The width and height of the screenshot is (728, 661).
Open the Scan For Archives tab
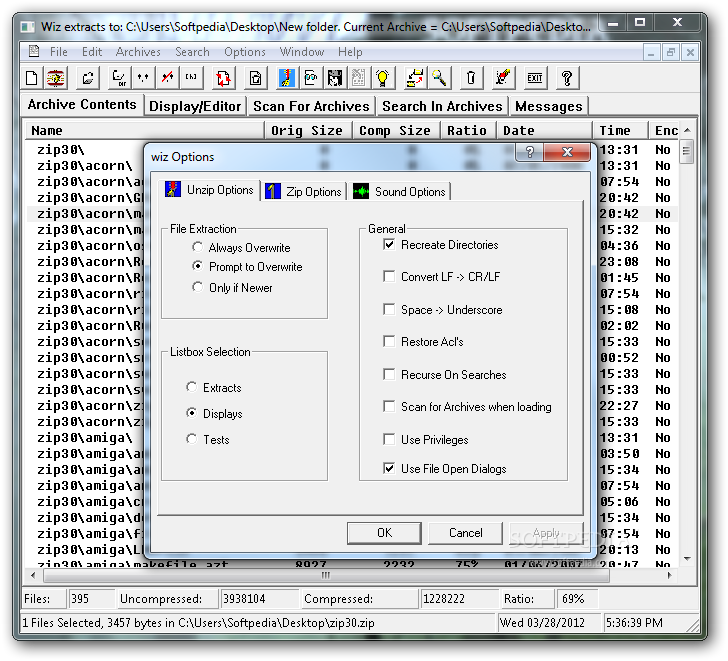pos(311,106)
